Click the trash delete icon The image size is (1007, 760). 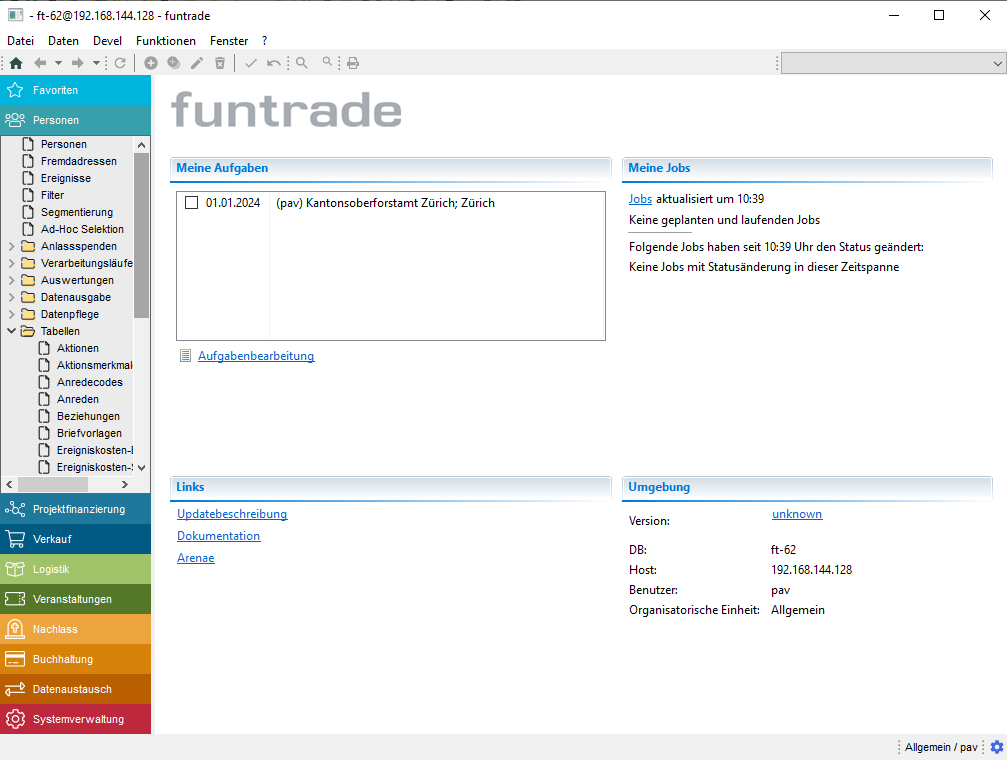(x=220, y=63)
